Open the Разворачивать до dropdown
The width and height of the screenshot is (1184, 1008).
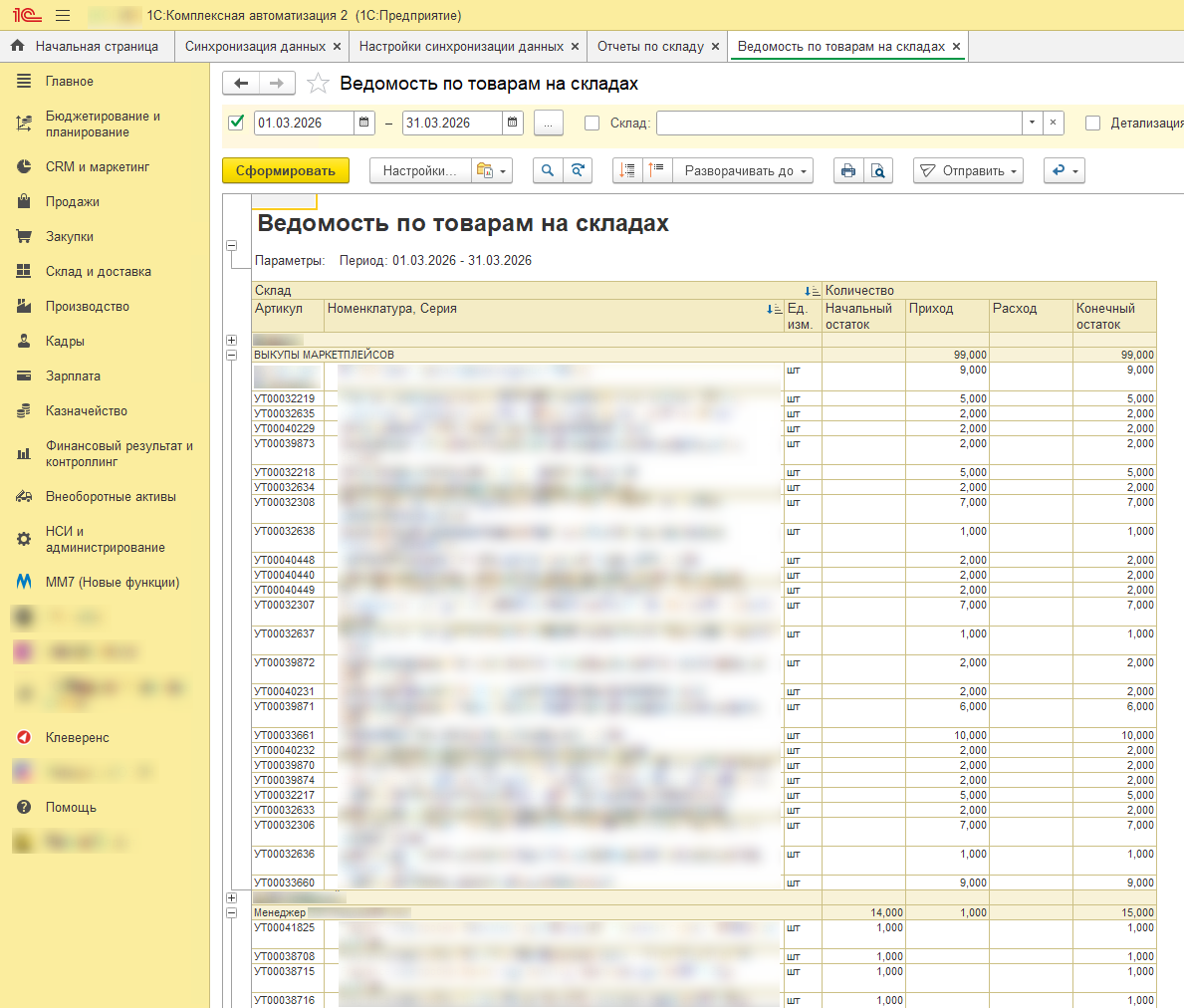[x=745, y=170]
